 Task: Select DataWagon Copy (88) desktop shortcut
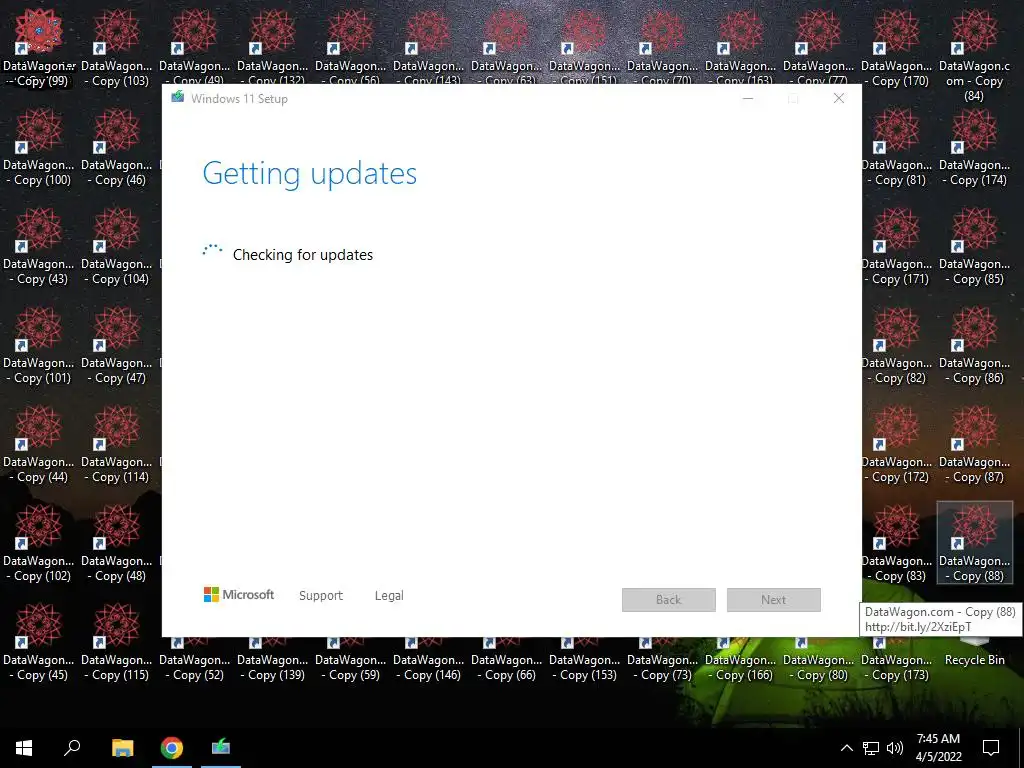click(974, 542)
